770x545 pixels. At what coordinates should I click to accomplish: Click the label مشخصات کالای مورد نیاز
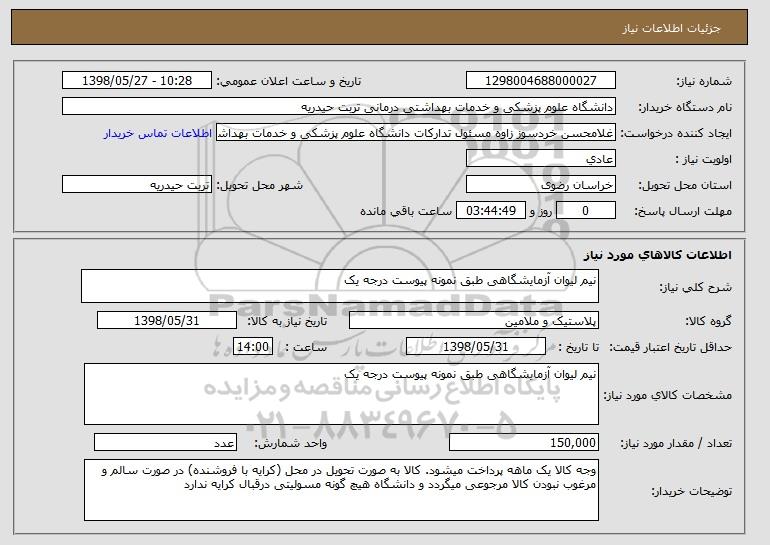point(667,395)
